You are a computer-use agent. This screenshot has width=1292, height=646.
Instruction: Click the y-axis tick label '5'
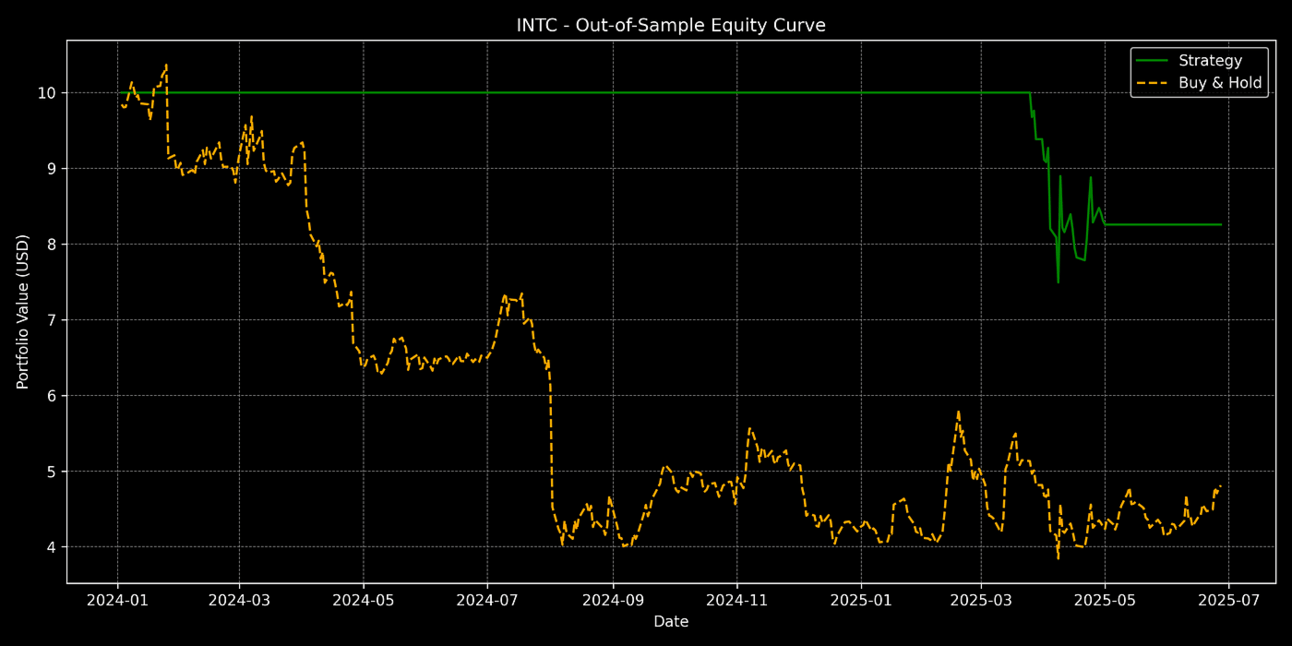pyautogui.click(x=53, y=471)
